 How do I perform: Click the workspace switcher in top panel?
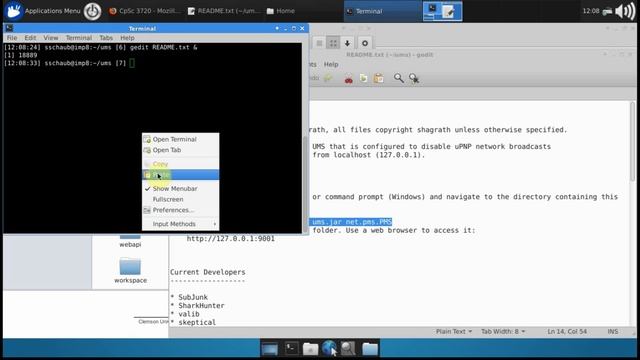click(442, 11)
